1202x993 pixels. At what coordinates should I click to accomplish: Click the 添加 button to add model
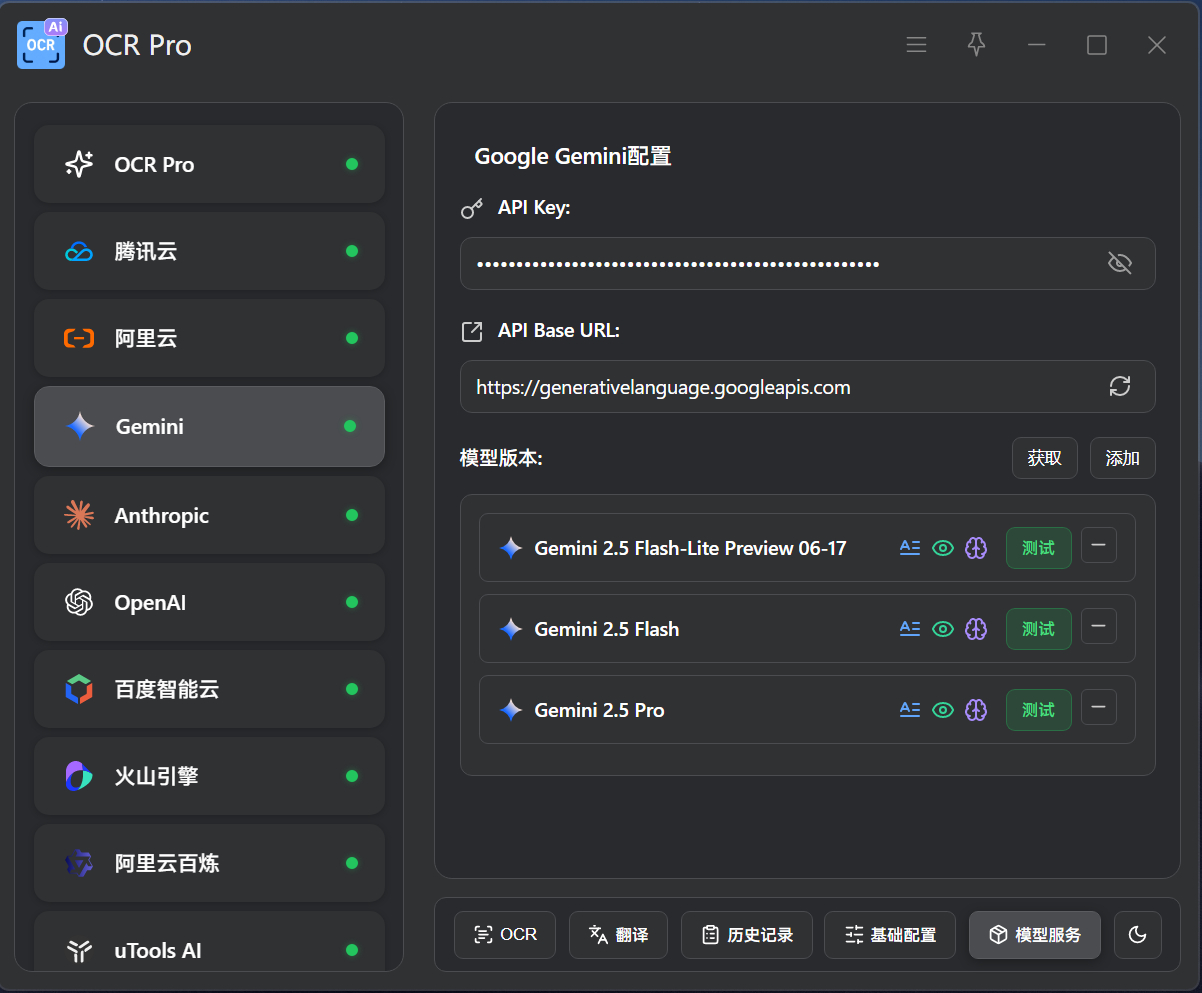coord(1123,458)
